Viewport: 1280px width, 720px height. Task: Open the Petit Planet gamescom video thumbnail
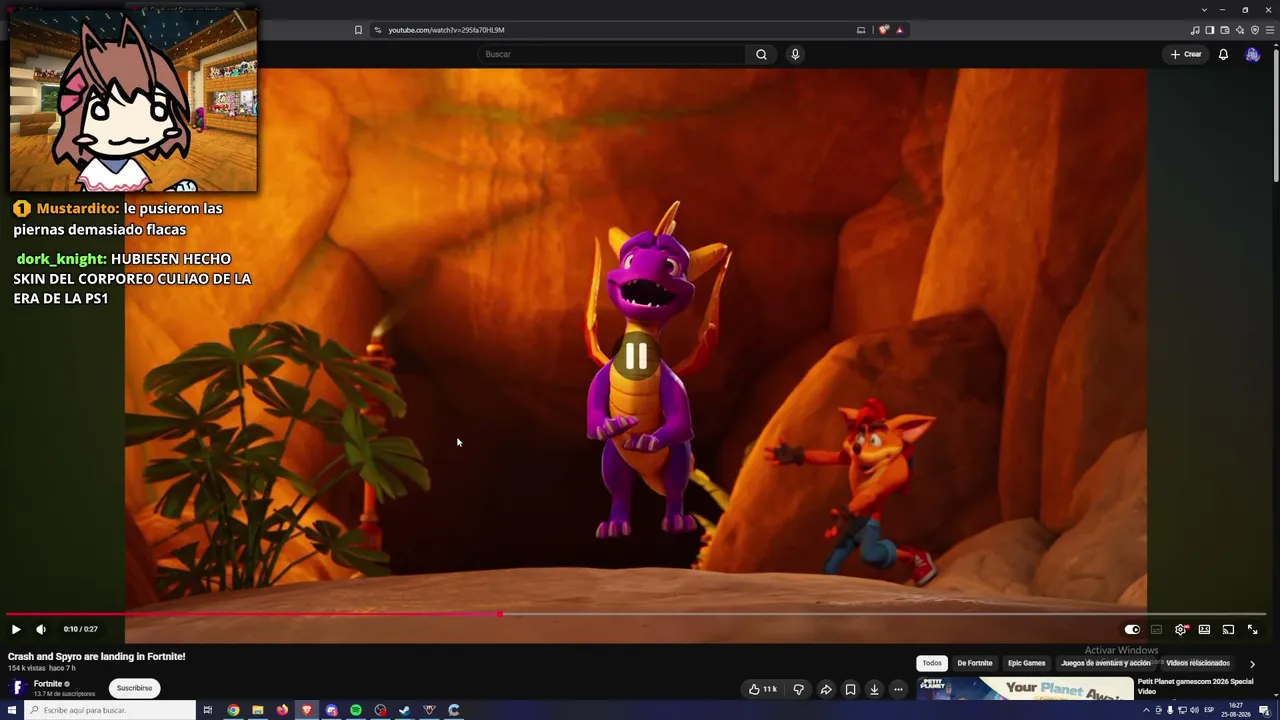pos(1025,689)
